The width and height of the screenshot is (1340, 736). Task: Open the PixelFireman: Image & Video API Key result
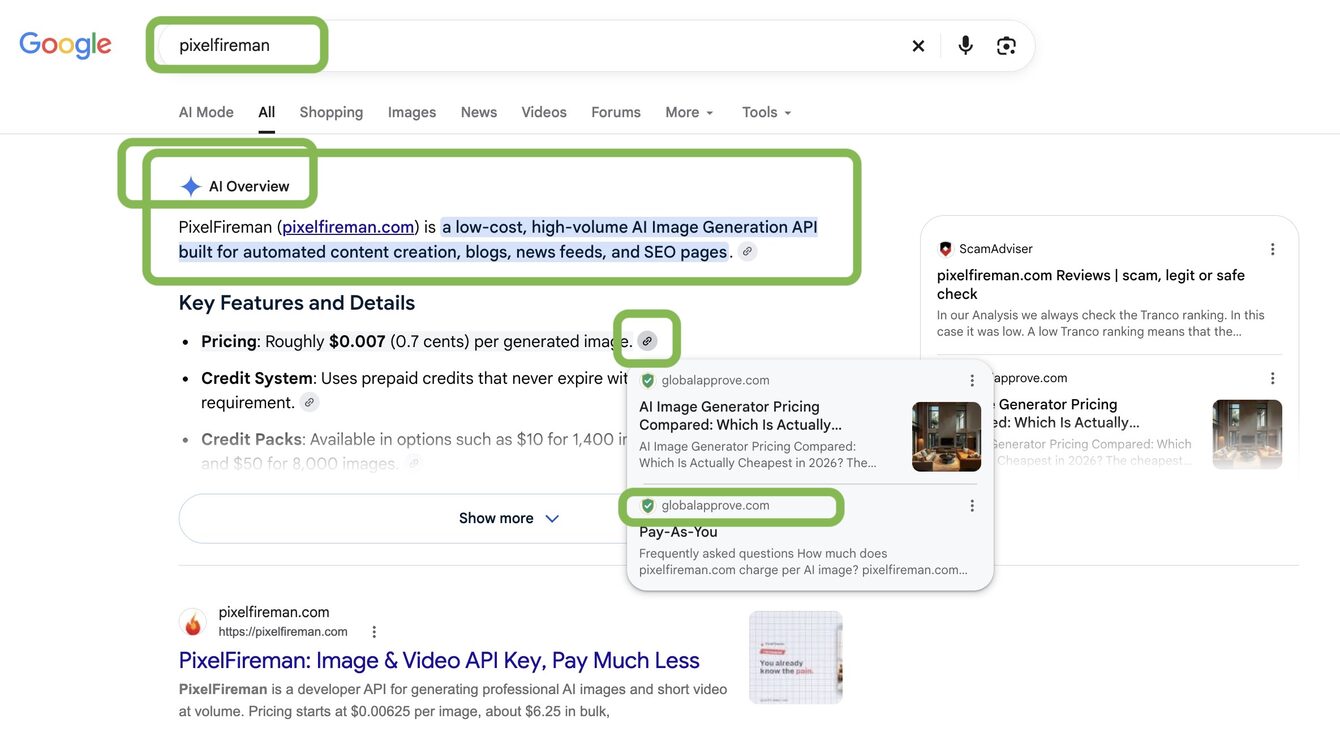coord(439,660)
